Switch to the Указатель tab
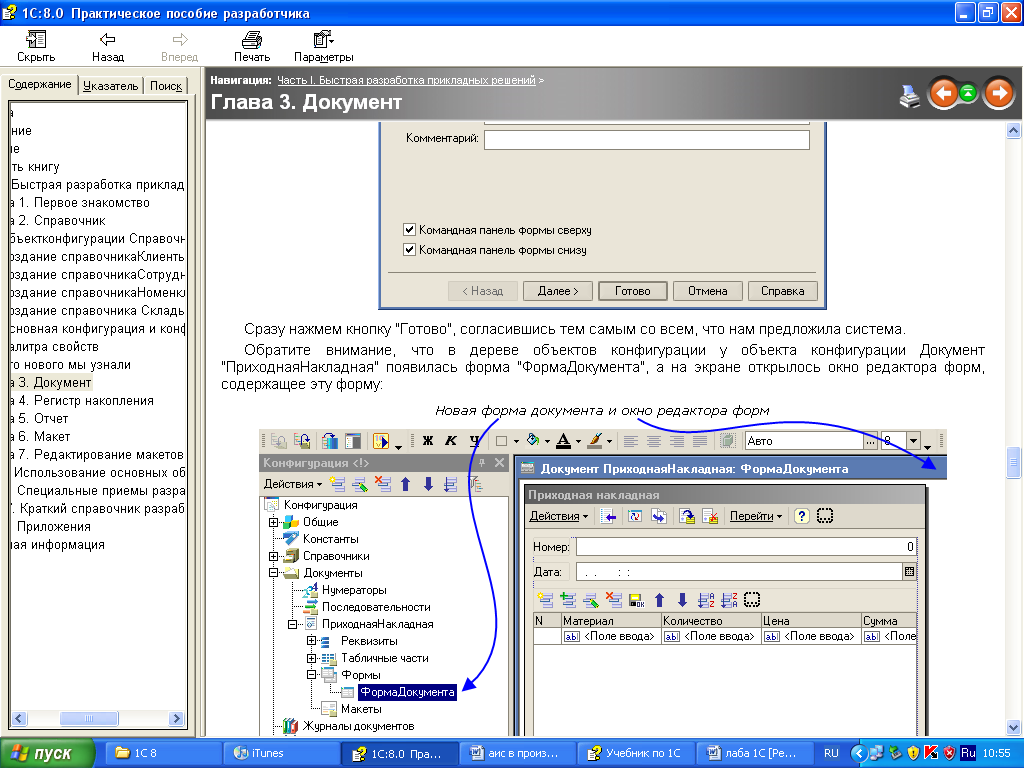The height and width of the screenshot is (768, 1024). point(111,86)
